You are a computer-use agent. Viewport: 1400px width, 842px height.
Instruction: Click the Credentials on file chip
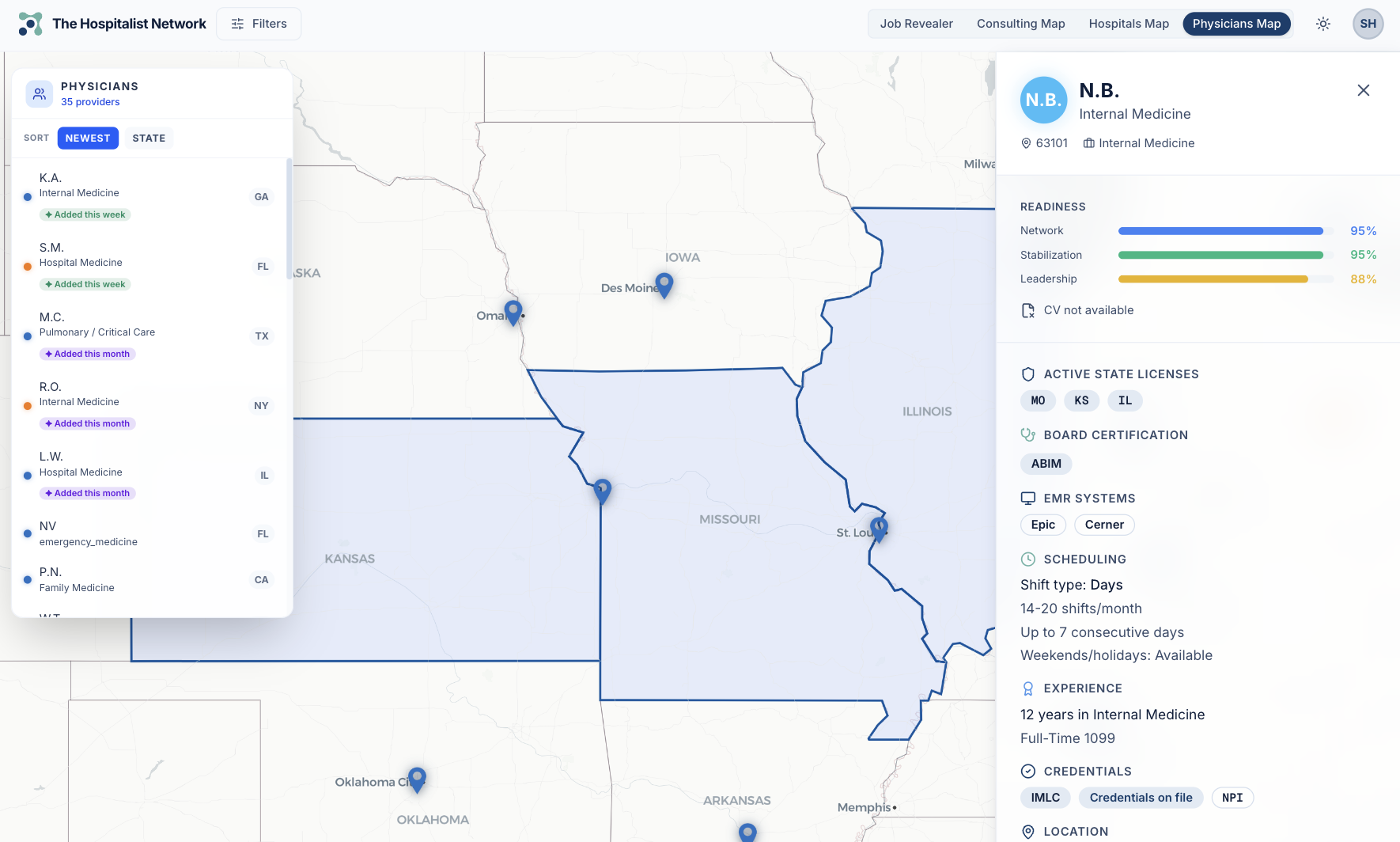[1141, 798]
